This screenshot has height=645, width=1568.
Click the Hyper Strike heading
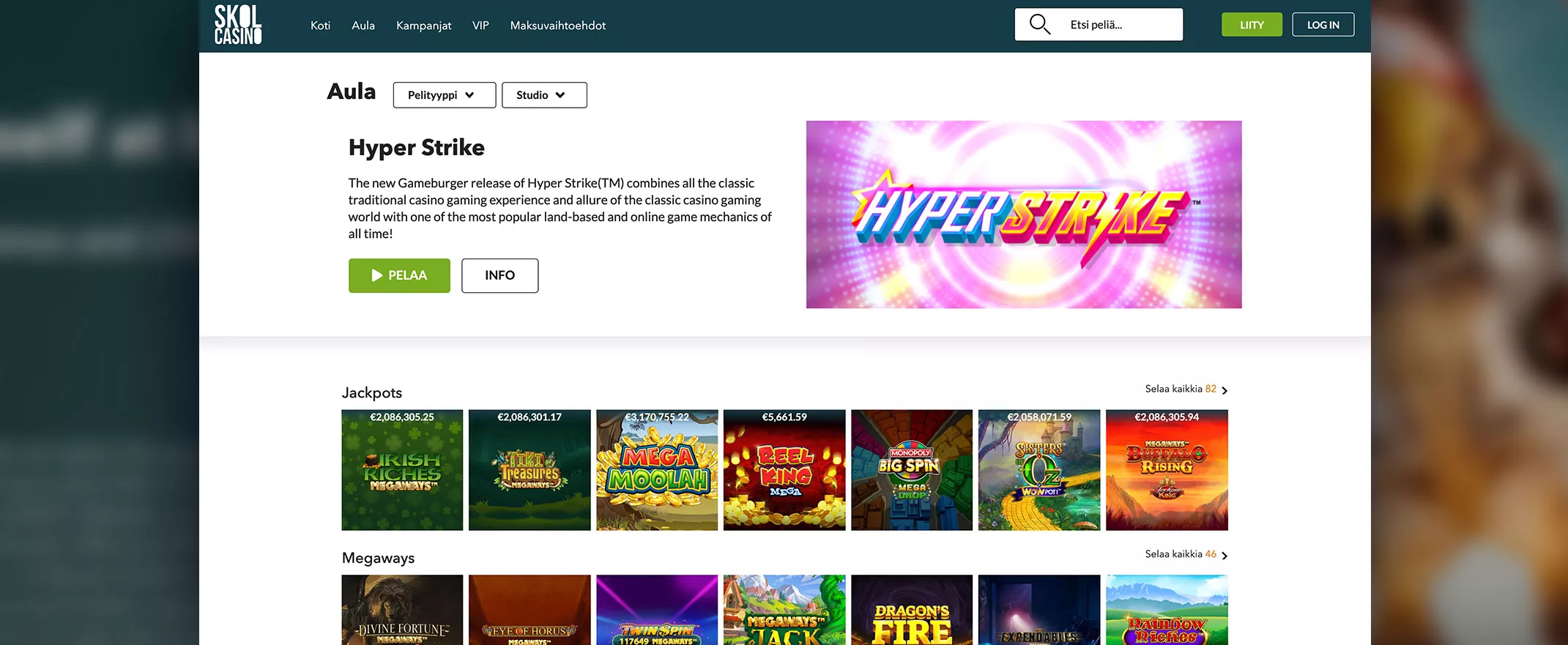[417, 148]
